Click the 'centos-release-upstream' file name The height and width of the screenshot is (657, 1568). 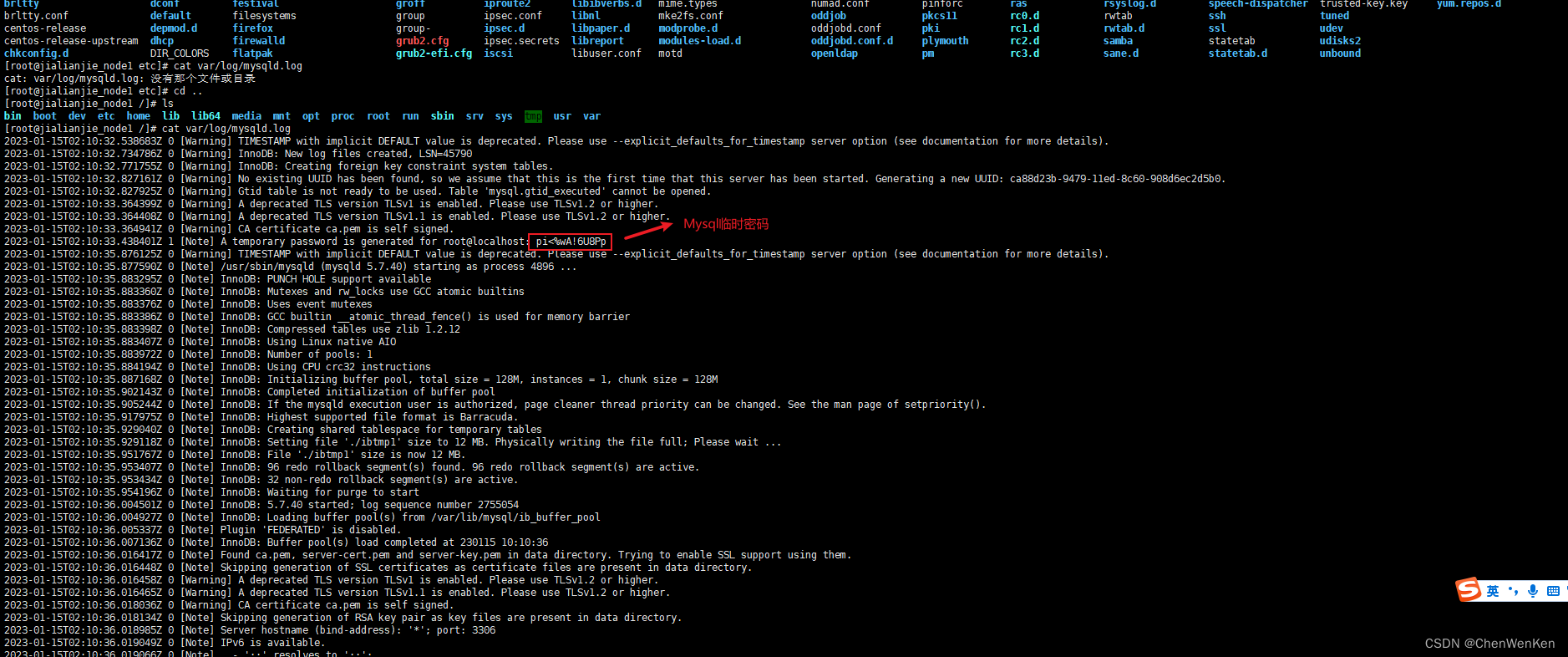click(71, 41)
